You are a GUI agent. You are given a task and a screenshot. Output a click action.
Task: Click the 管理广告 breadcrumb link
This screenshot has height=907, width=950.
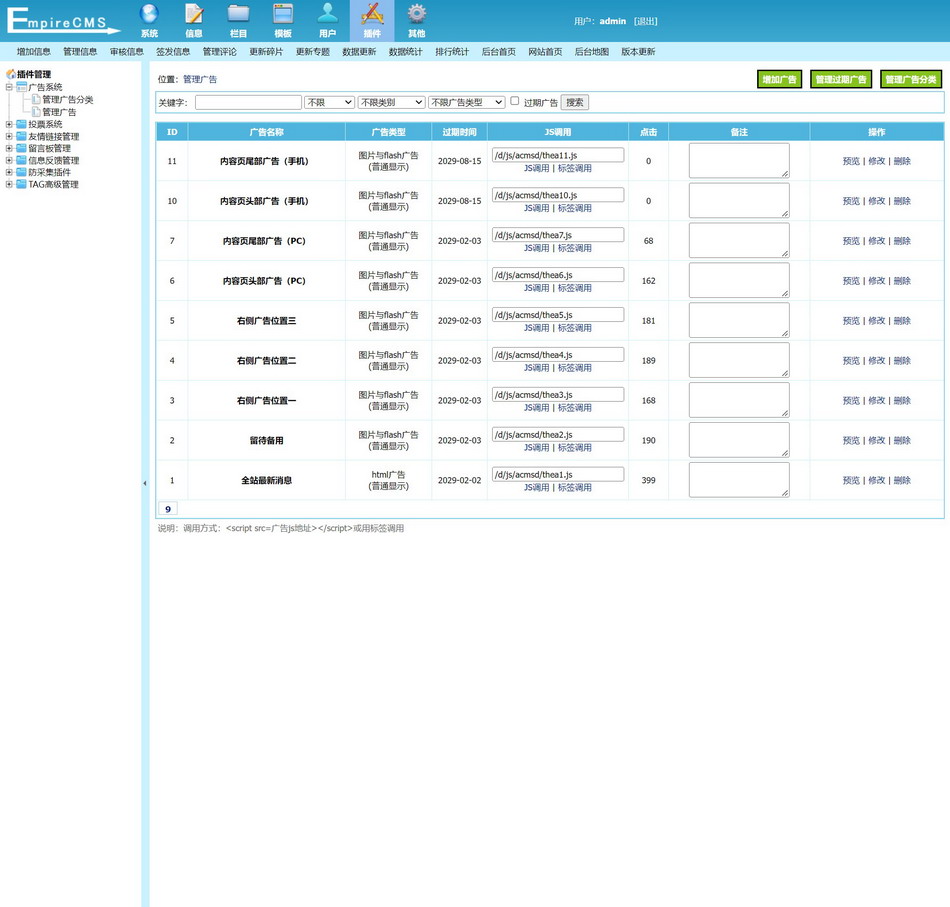200,79
